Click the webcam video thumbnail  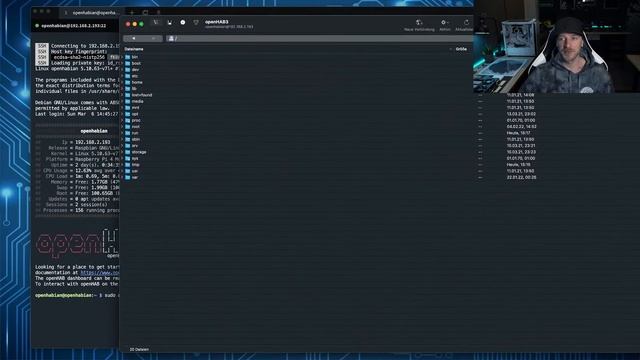(x=556, y=46)
